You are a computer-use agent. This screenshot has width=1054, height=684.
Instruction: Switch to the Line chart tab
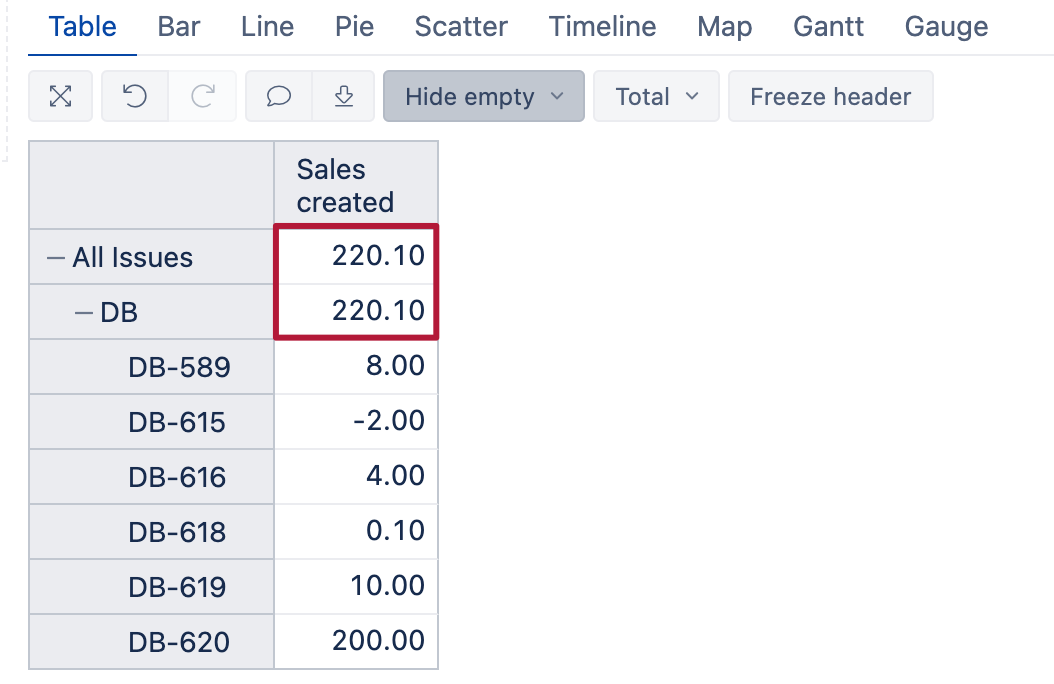click(267, 27)
